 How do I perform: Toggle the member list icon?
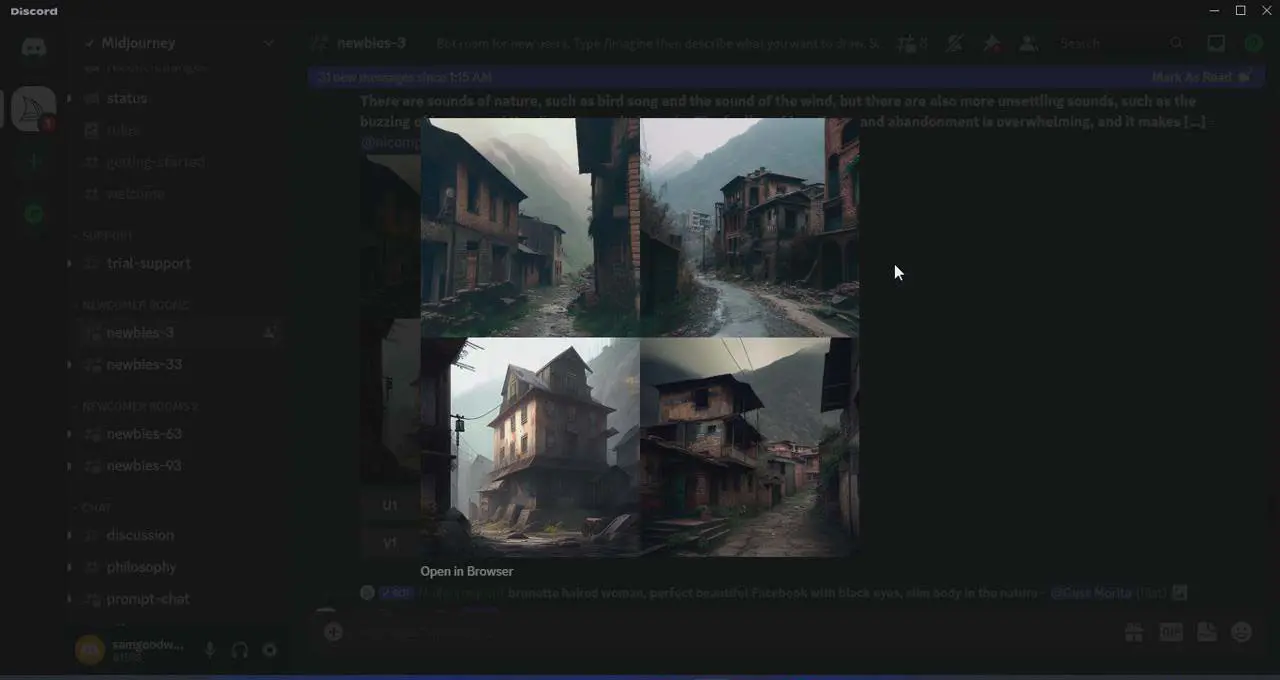1028,44
